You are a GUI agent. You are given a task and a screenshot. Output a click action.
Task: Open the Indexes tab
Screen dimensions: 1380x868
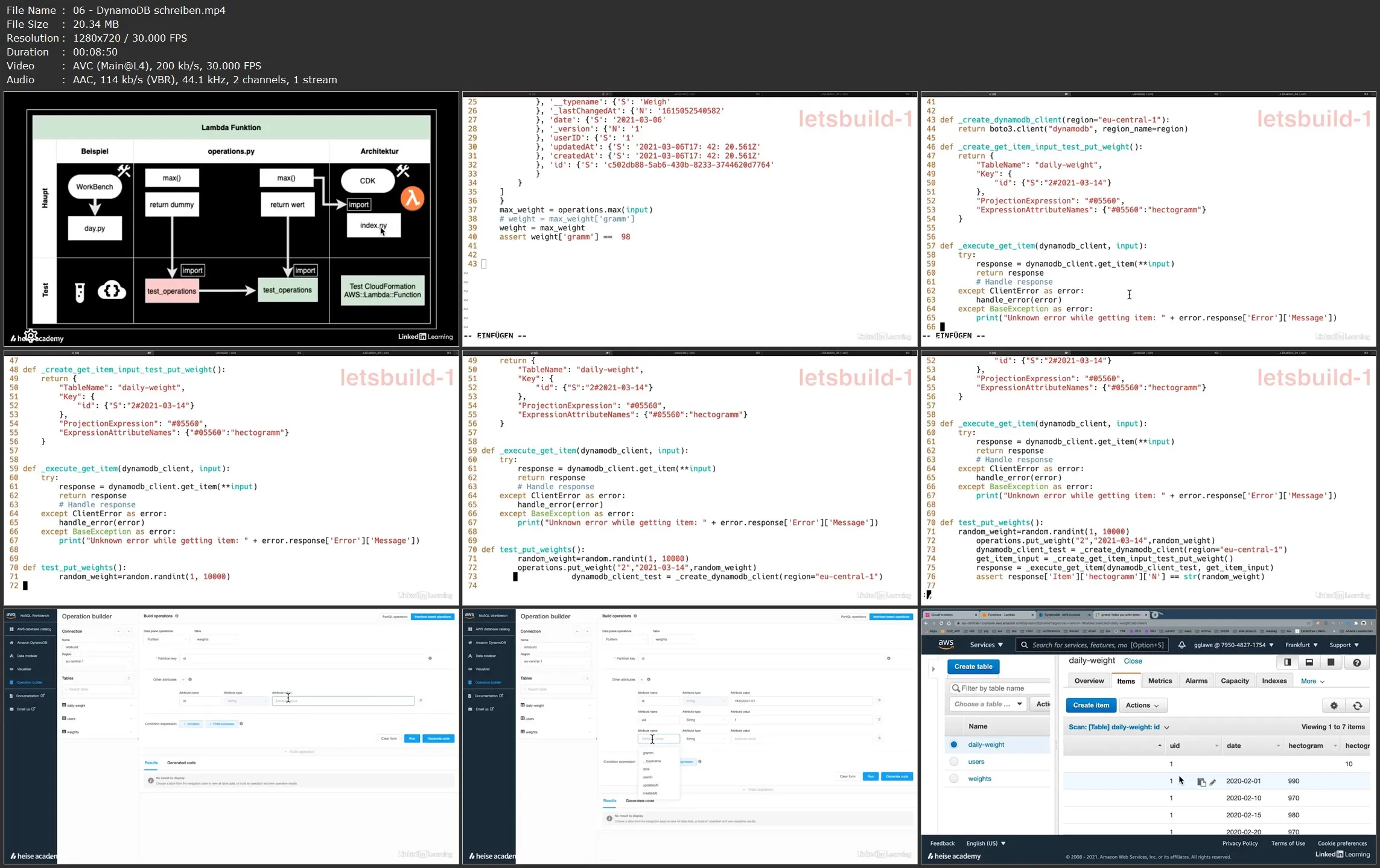point(1274,681)
